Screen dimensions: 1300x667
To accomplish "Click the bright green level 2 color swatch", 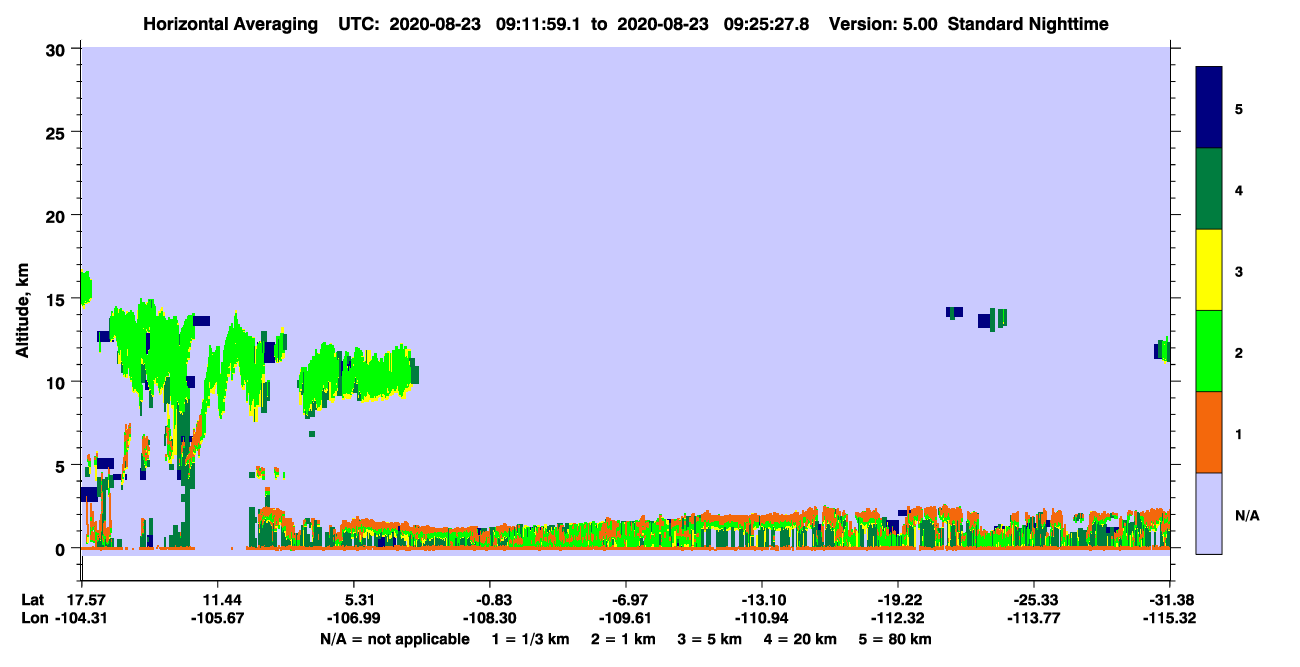I will [1209, 351].
